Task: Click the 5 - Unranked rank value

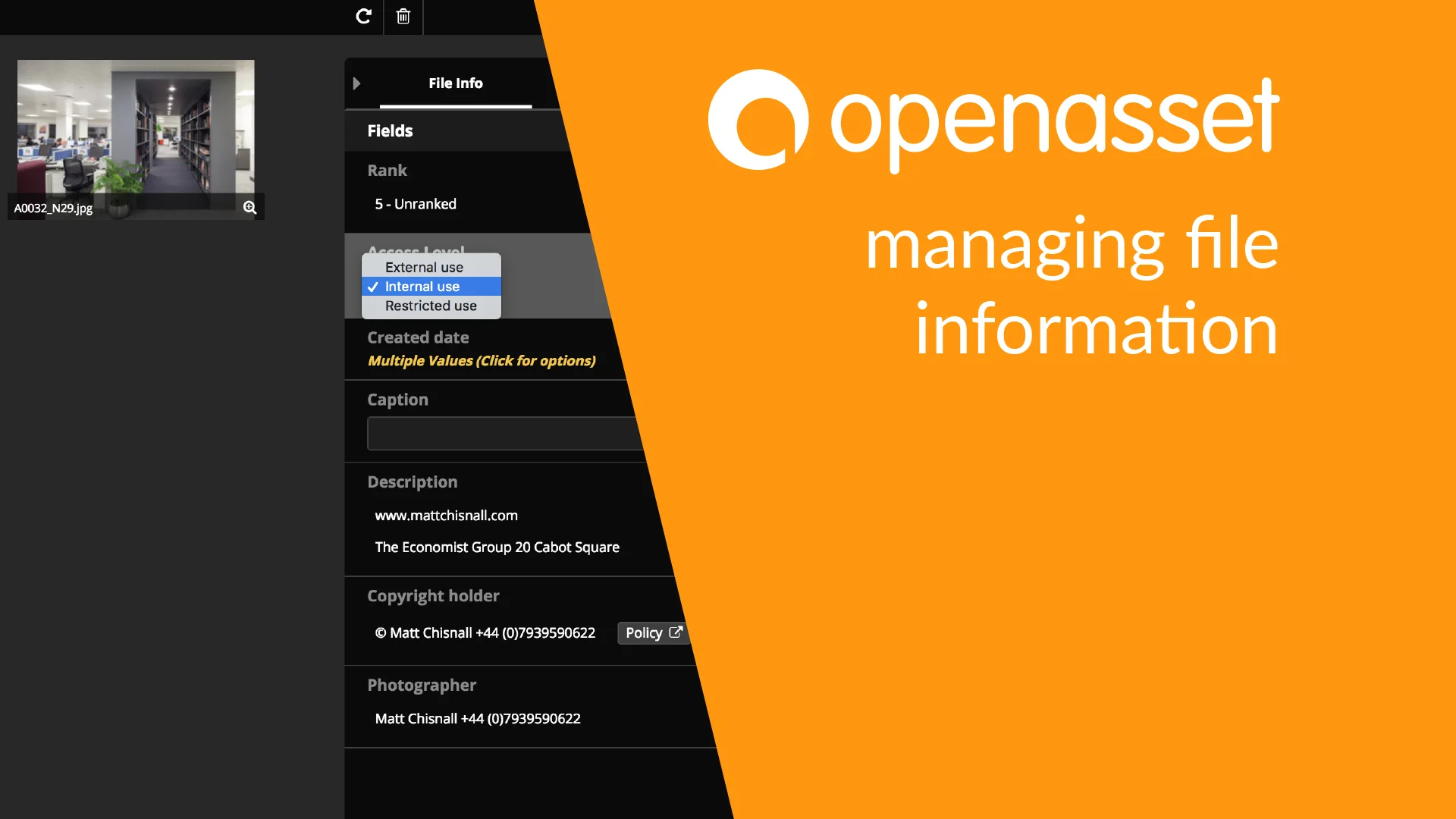Action: point(416,204)
